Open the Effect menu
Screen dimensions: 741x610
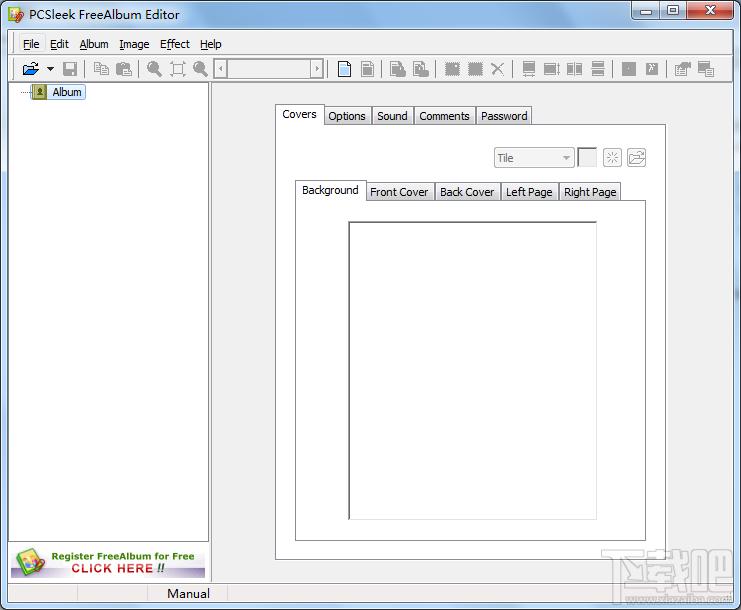pyautogui.click(x=174, y=44)
